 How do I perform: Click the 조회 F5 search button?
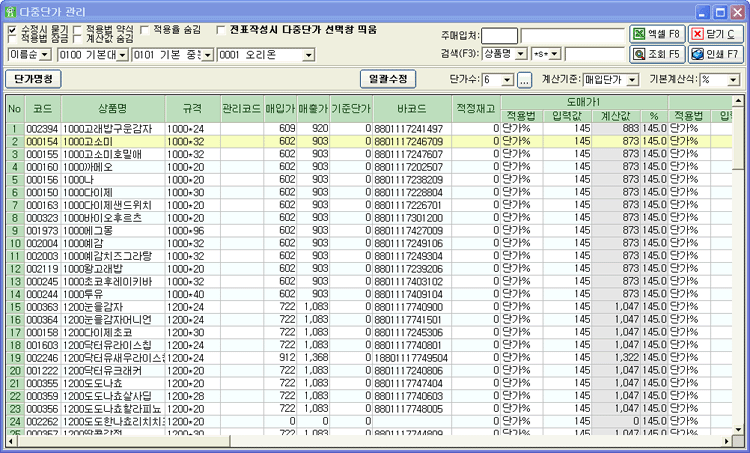pos(657,54)
